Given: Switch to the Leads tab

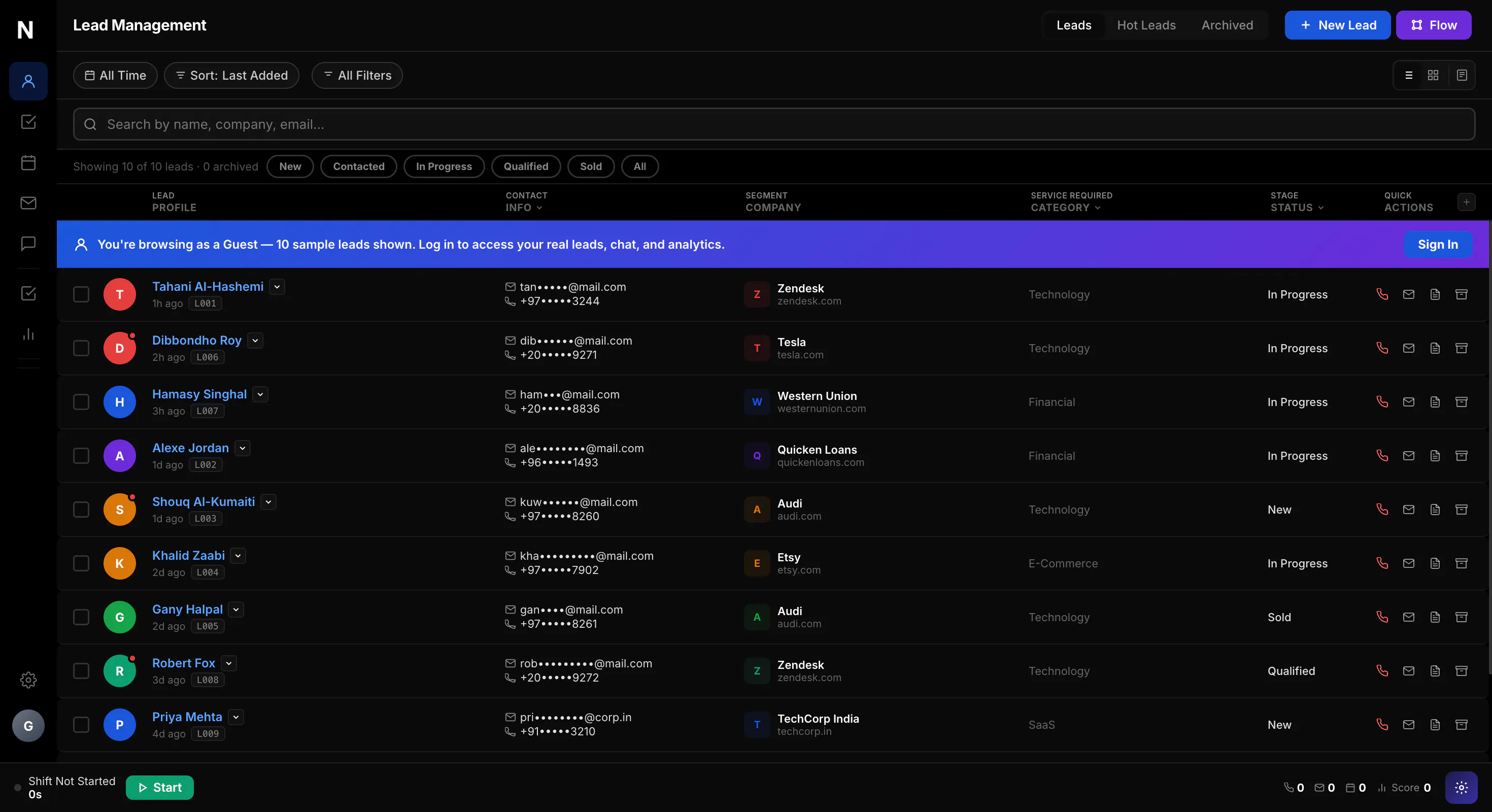Looking at the screenshot, I should point(1074,25).
